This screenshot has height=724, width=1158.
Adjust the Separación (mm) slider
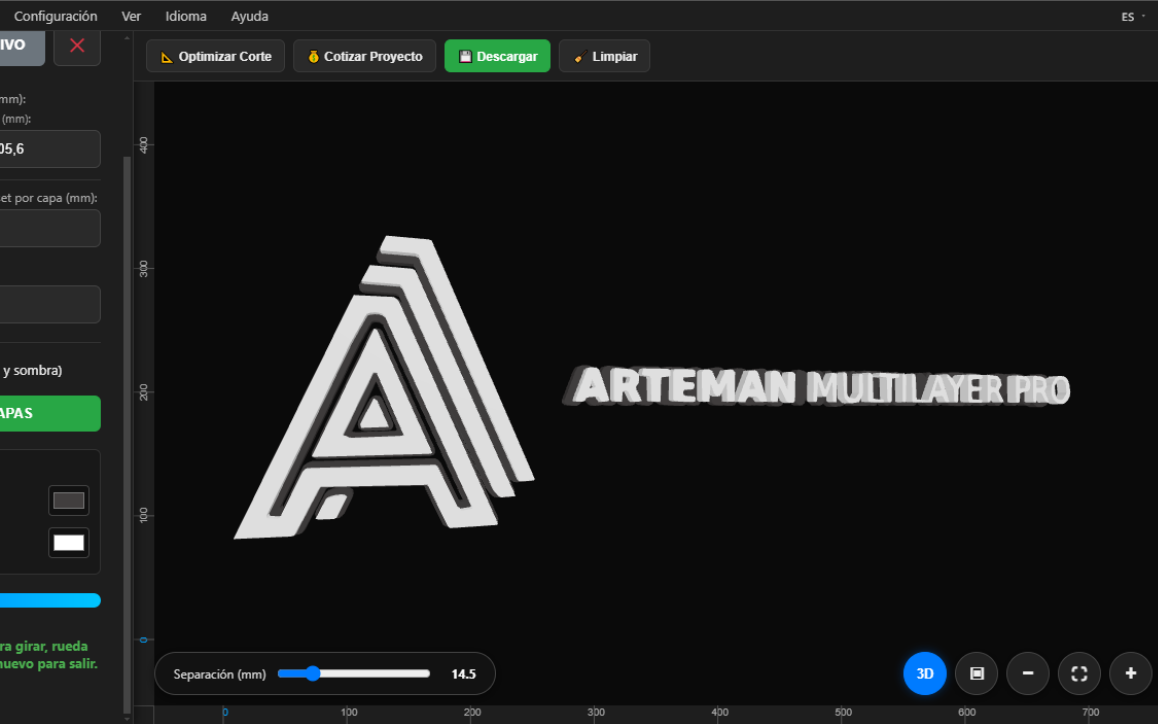[x=354, y=674]
